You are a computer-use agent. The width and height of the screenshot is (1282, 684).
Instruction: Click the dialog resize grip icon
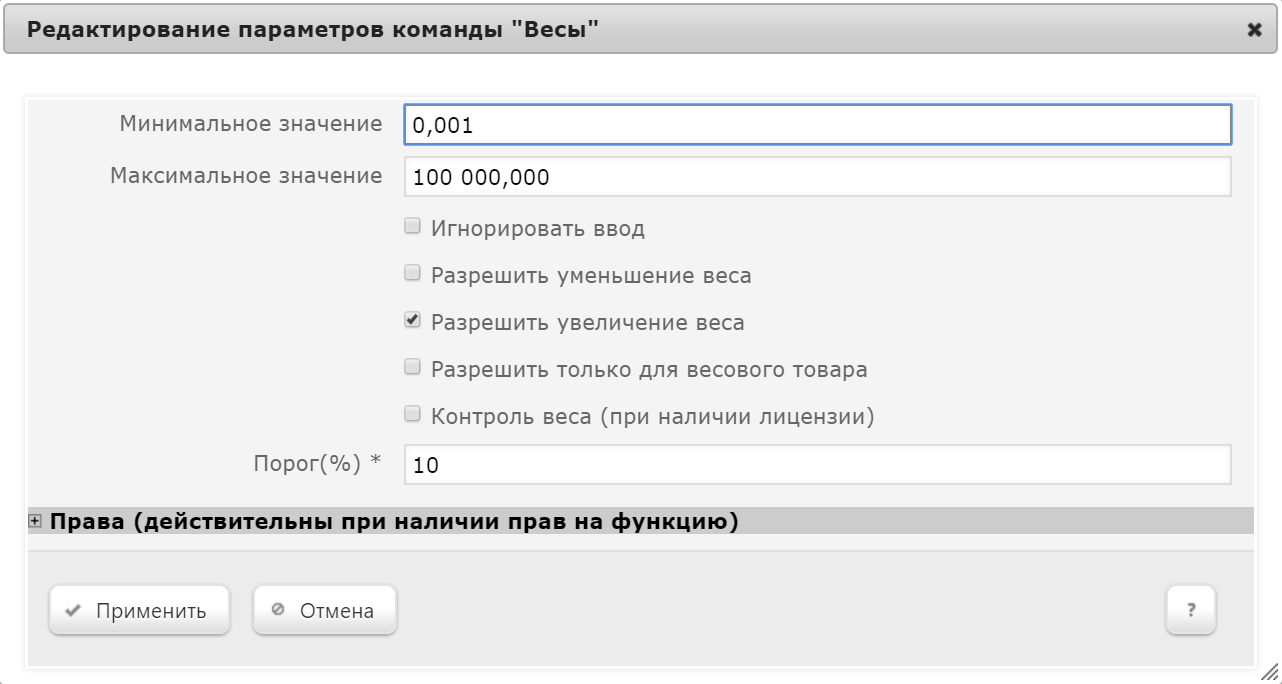click(1268, 671)
